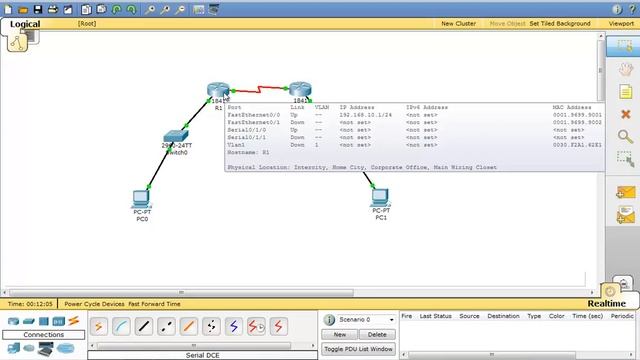Save the network with the floppy disk icon
The image size is (640, 360).
click(38, 9)
